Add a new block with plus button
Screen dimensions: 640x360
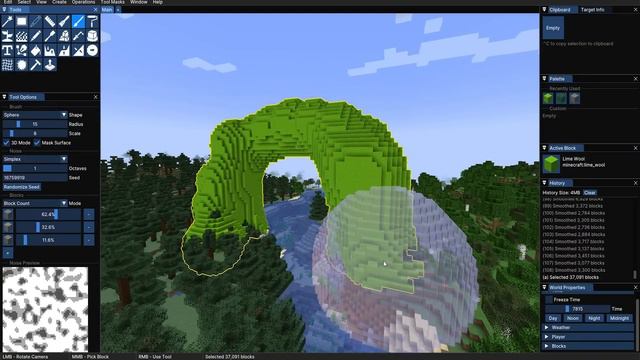[x=8, y=253]
